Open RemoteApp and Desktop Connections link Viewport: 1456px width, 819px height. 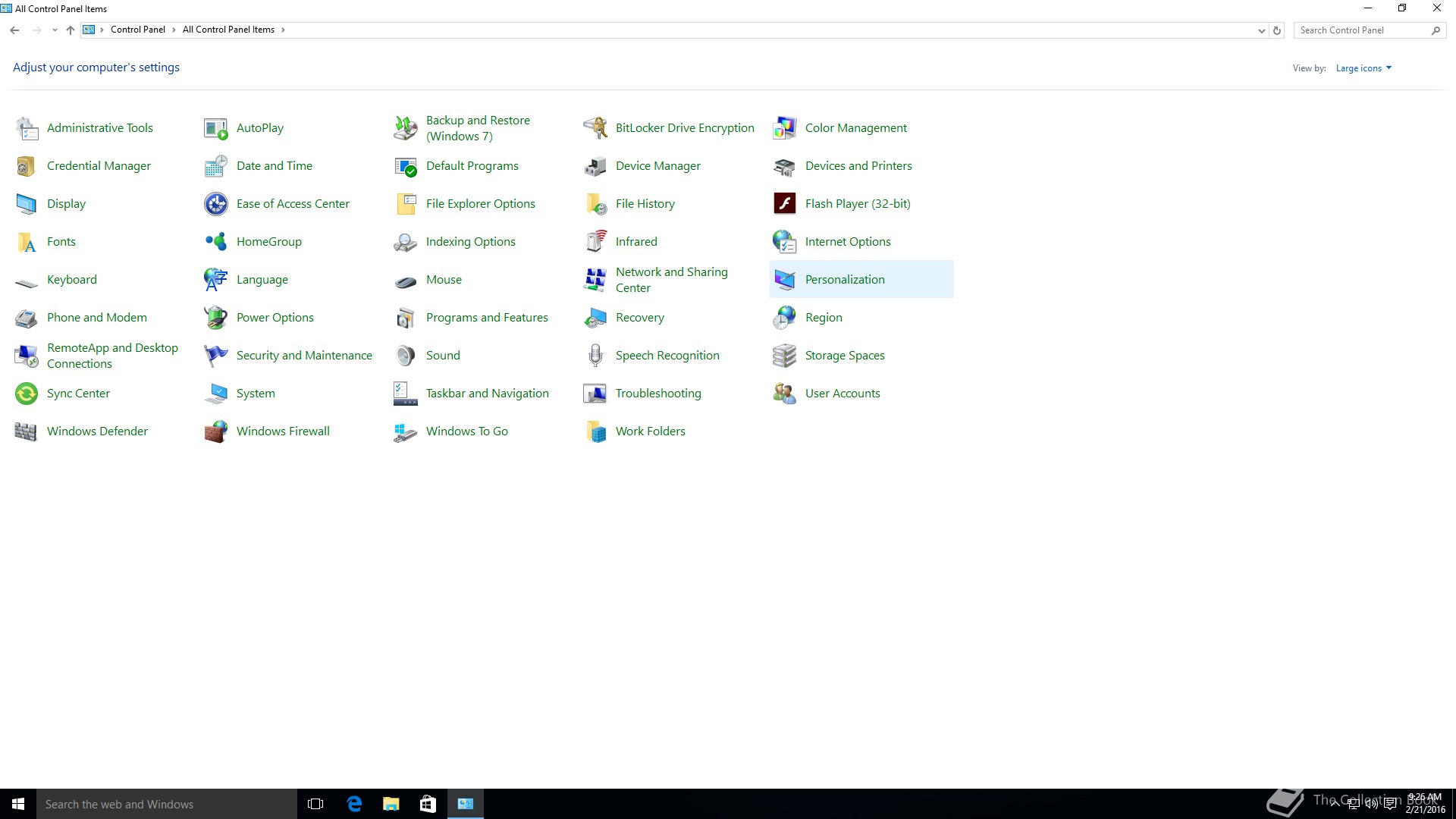point(112,356)
